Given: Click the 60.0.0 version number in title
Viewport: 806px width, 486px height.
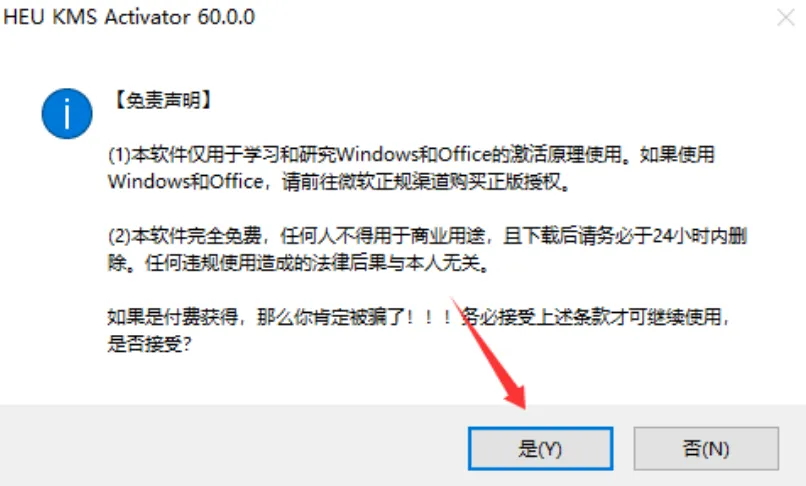Looking at the screenshot, I should [x=226, y=17].
